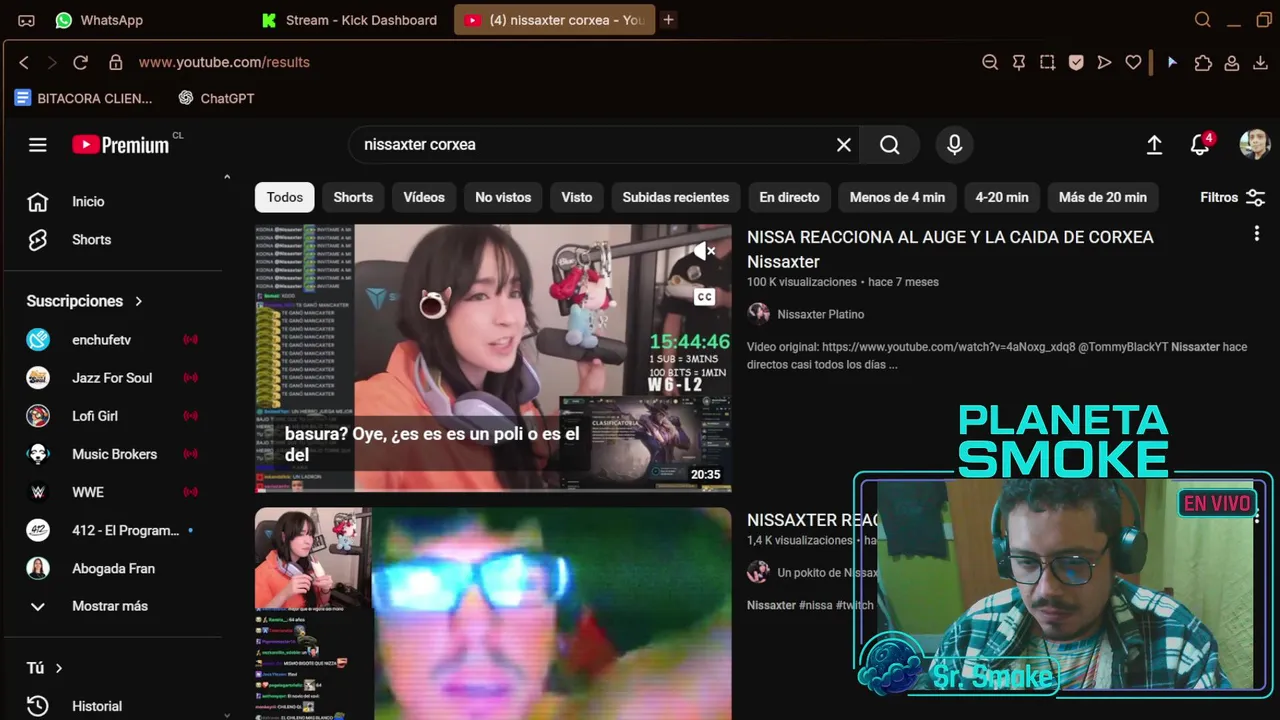The image size is (1280, 720).
Task: Take a snapshot with capture icon
Action: point(1047,62)
